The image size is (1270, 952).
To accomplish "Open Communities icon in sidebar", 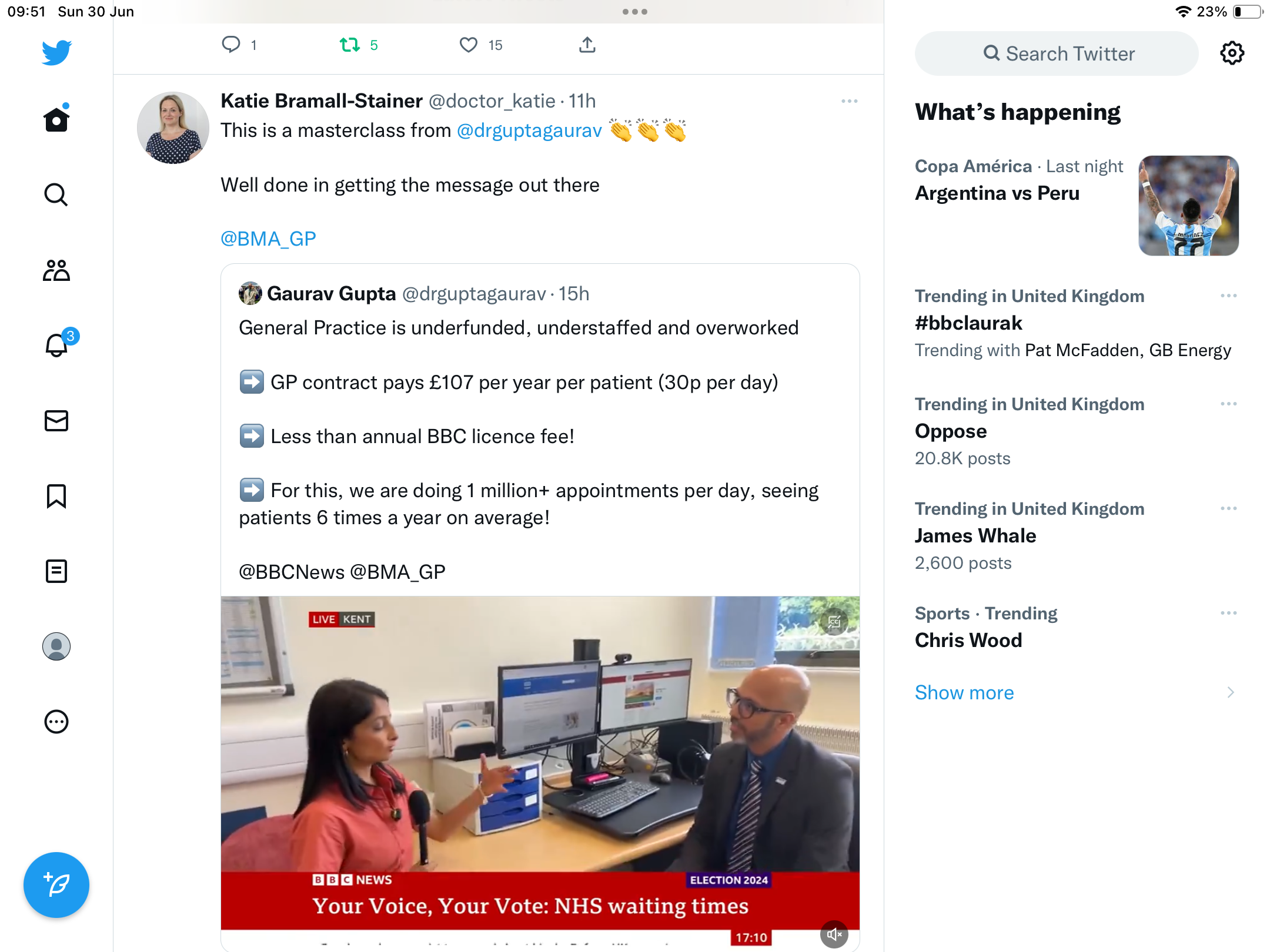I will tap(56, 270).
